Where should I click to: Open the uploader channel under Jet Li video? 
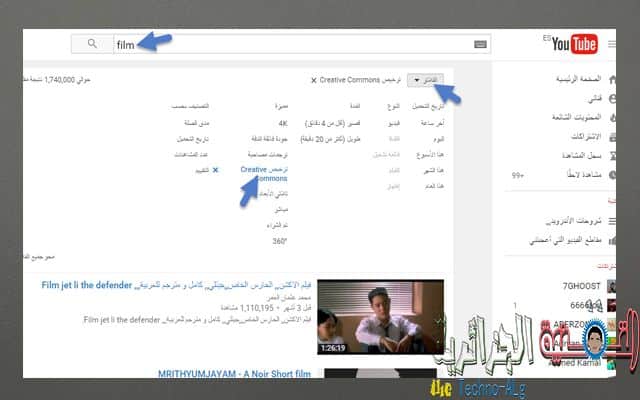[289, 298]
